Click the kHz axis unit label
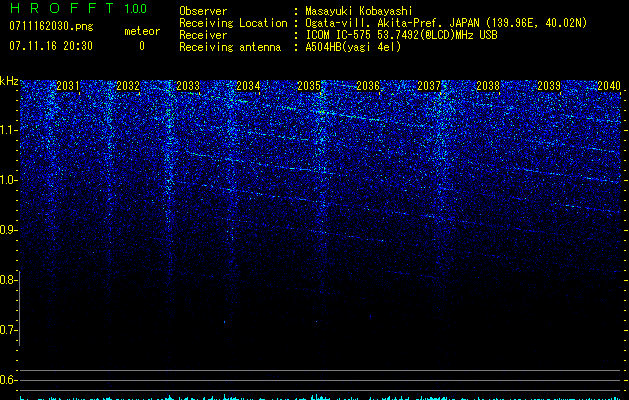 pyautogui.click(x=9, y=81)
